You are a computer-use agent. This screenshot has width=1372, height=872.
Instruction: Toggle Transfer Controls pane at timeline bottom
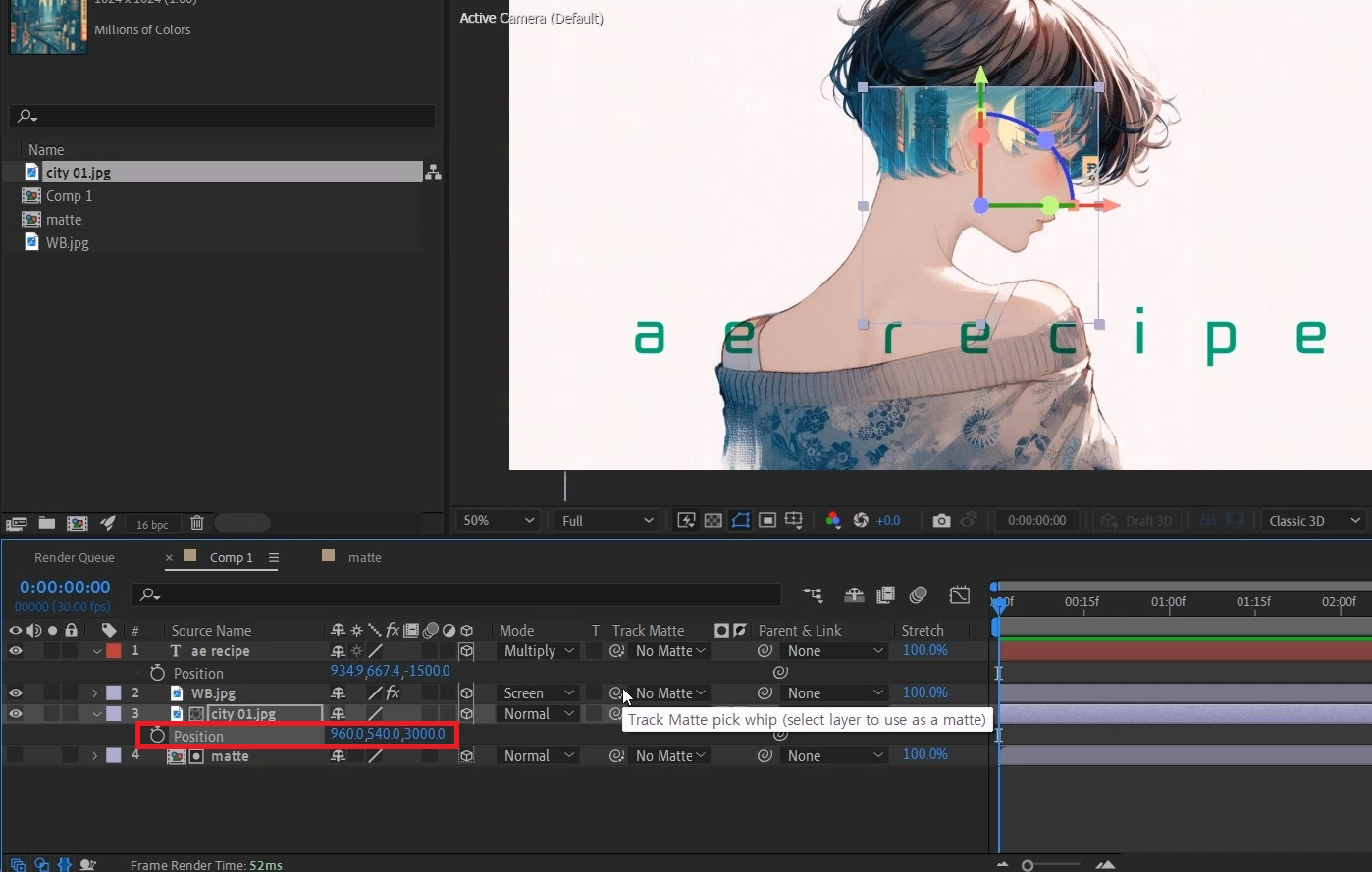point(41,865)
